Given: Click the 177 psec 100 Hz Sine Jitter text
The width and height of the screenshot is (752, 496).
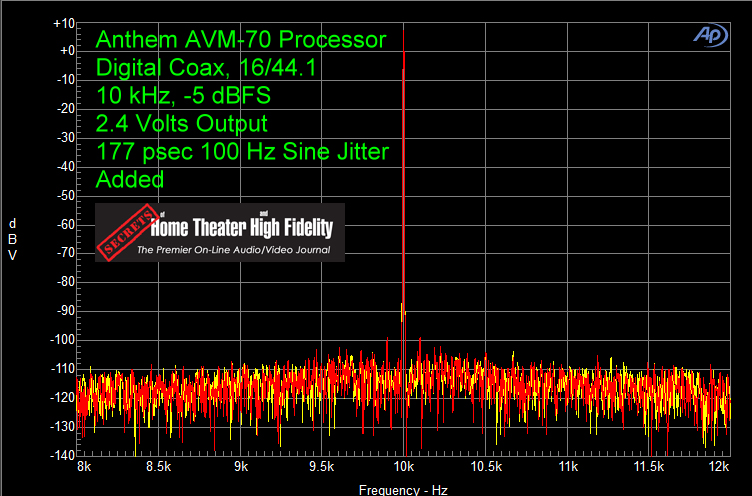Looking at the screenshot, I should pyautogui.click(x=242, y=153).
